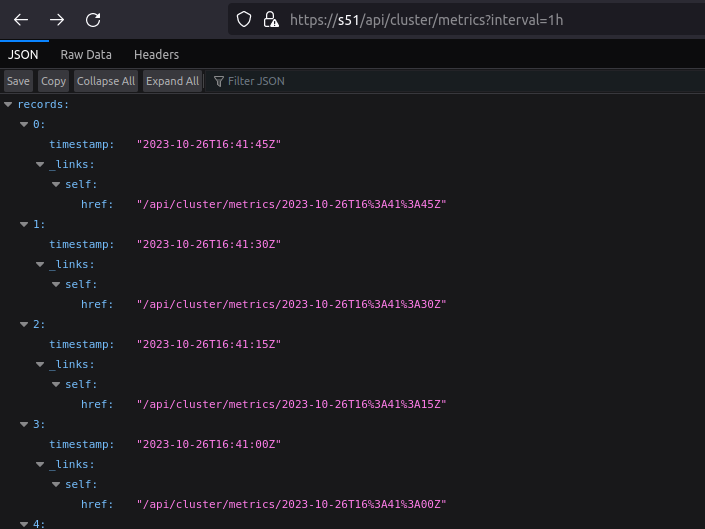Click Collapse All button

pos(106,81)
